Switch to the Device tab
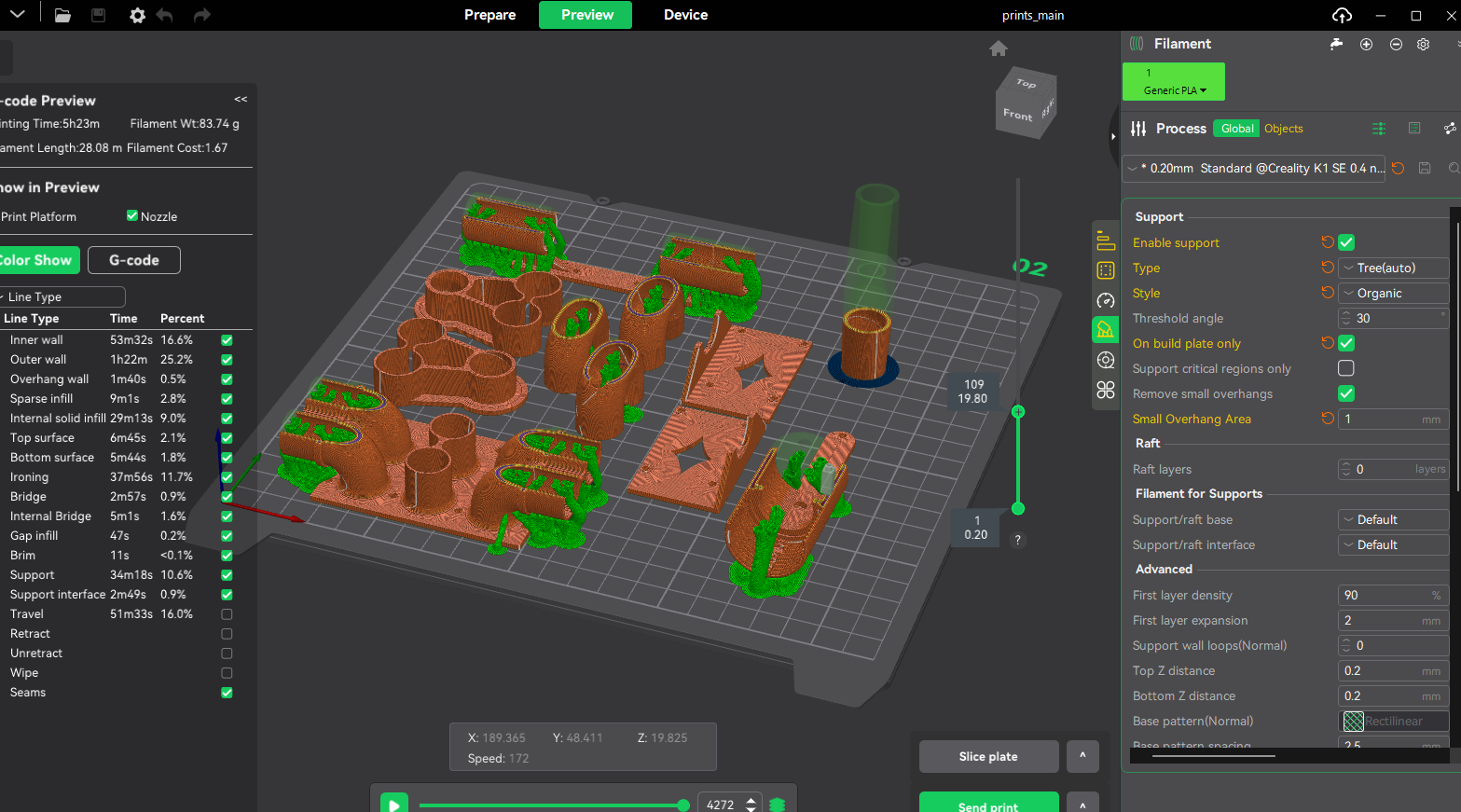Screen dimensions: 1461x812 [685, 15]
